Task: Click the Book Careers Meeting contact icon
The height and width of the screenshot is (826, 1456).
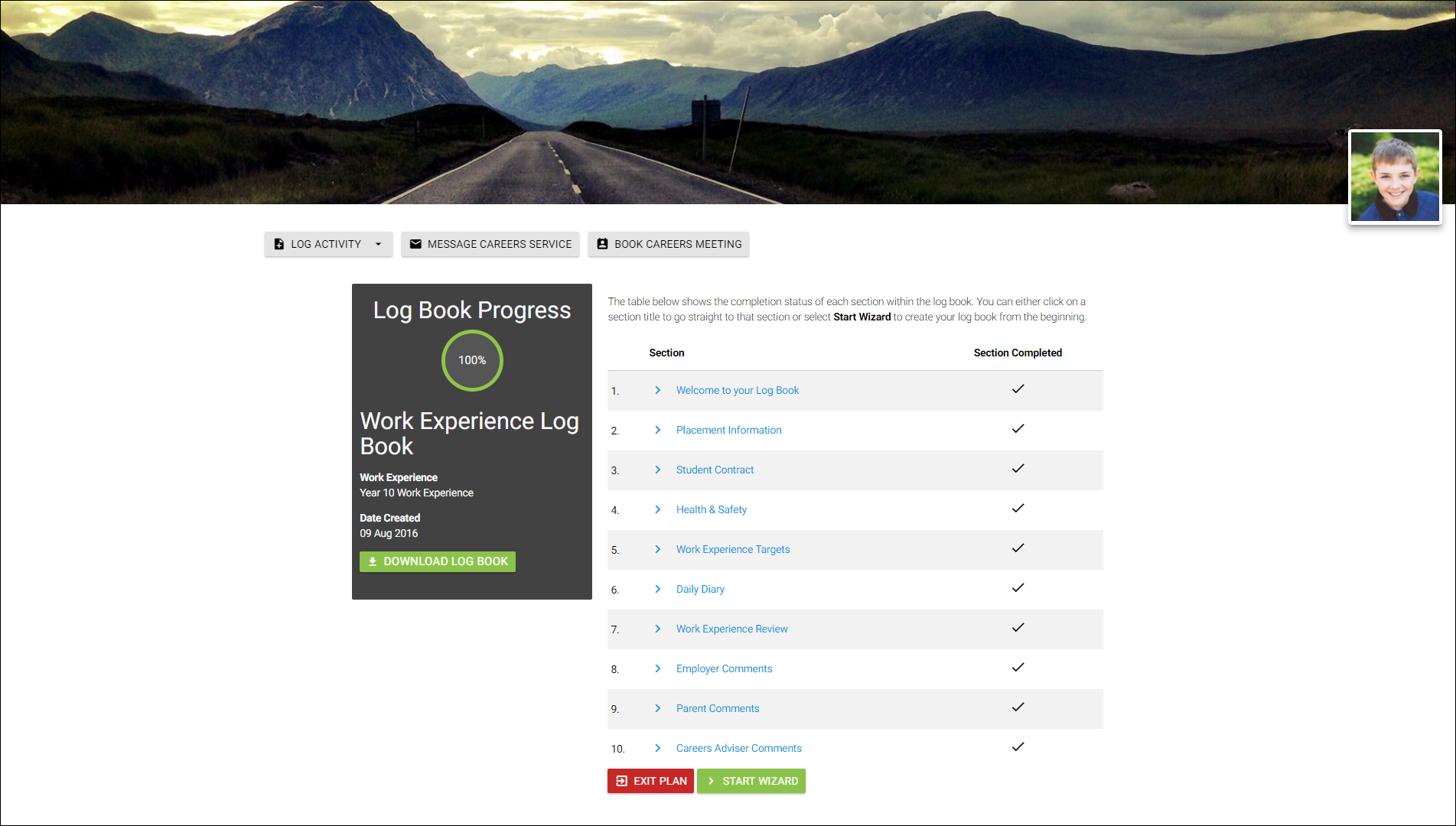Action: pos(602,244)
